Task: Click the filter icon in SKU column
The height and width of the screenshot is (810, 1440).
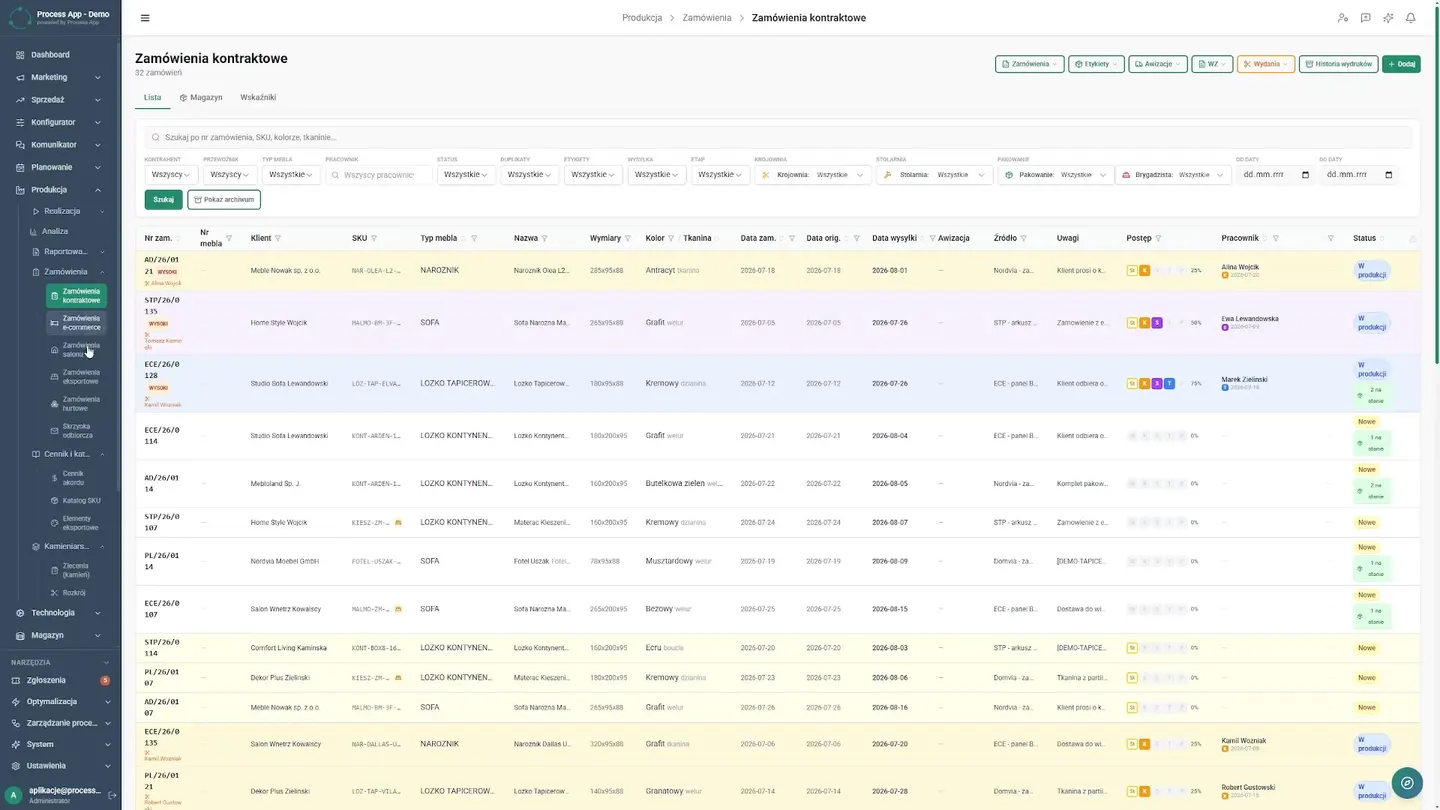Action: point(374,238)
